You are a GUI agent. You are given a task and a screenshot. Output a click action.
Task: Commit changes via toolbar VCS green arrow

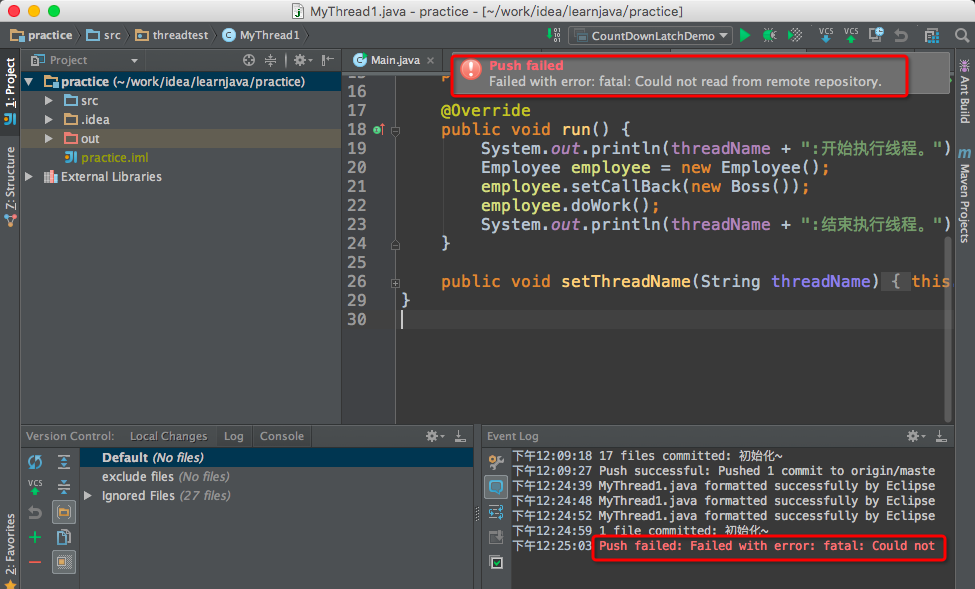click(x=851, y=35)
